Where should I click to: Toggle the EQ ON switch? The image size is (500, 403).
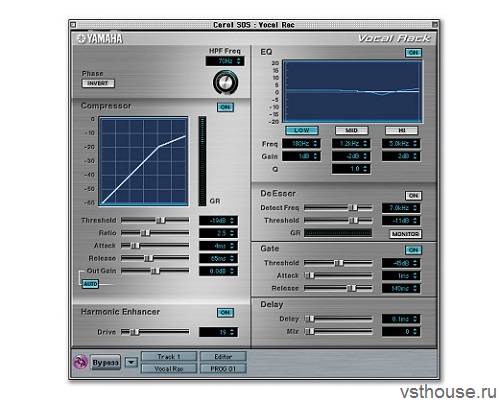coord(413,53)
